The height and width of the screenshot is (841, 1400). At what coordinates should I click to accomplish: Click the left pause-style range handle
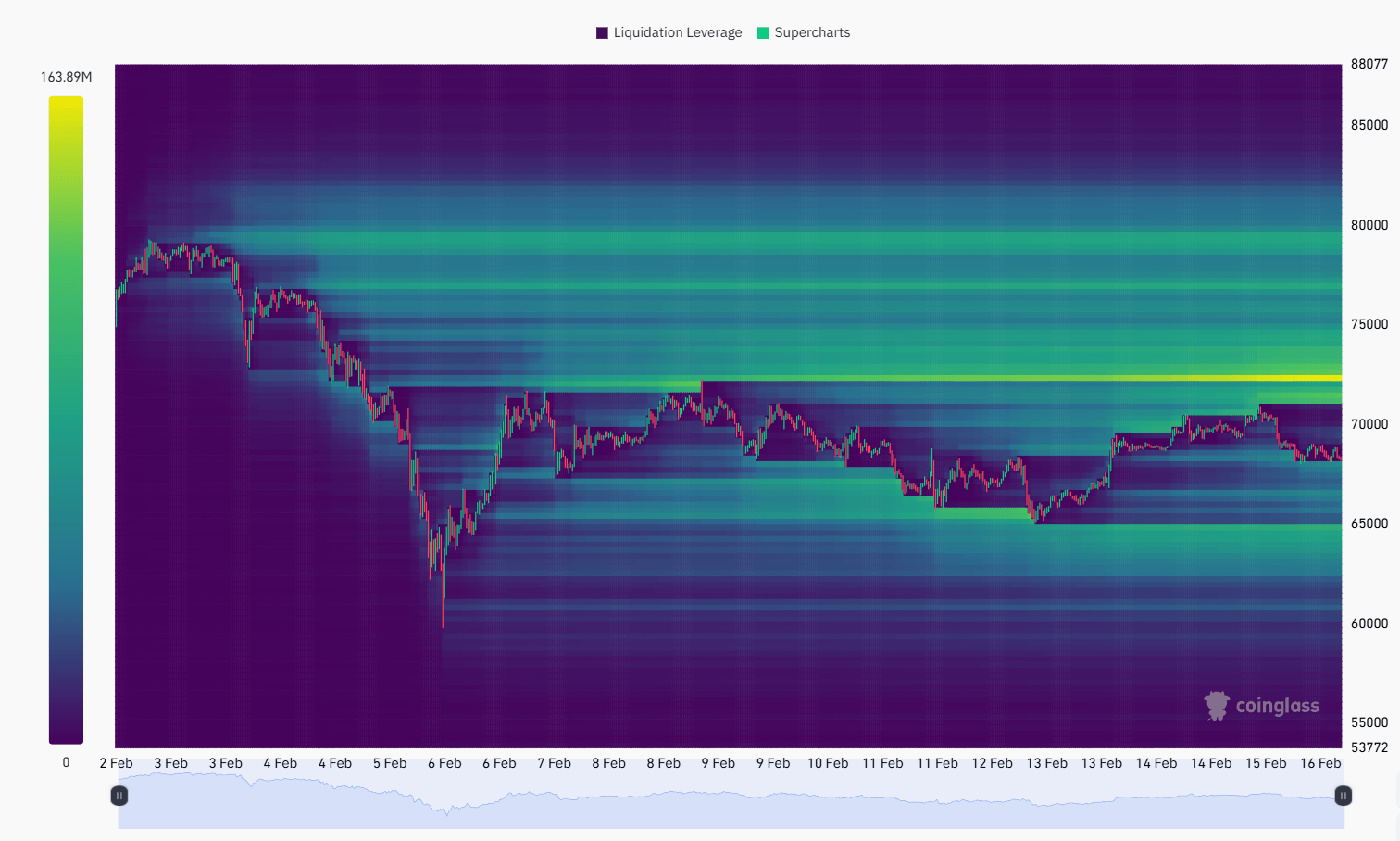(119, 796)
